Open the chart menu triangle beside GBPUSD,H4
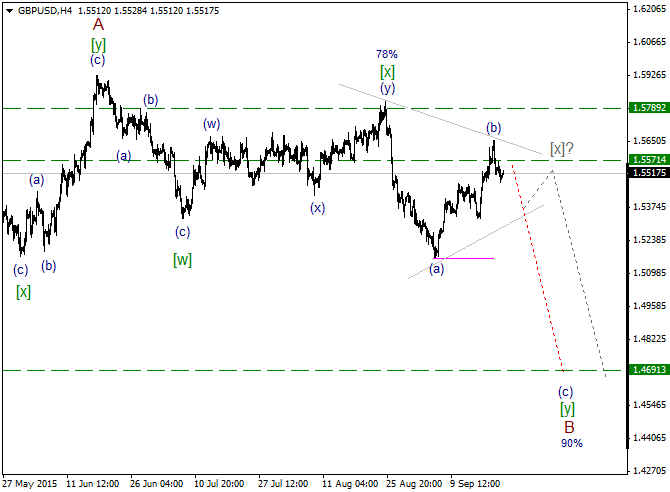This screenshot has width=670, height=492. 9,11
